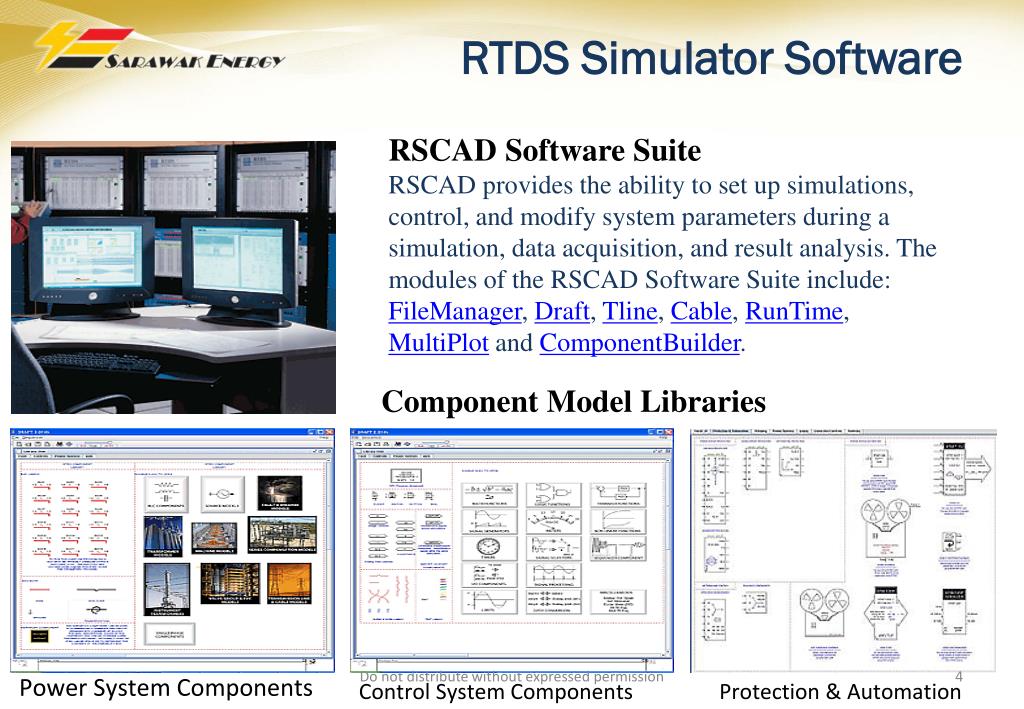Close the Power System Components Draft window
Image resolution: width=1024 pixels, height=709 pixels.
(329, 432)
